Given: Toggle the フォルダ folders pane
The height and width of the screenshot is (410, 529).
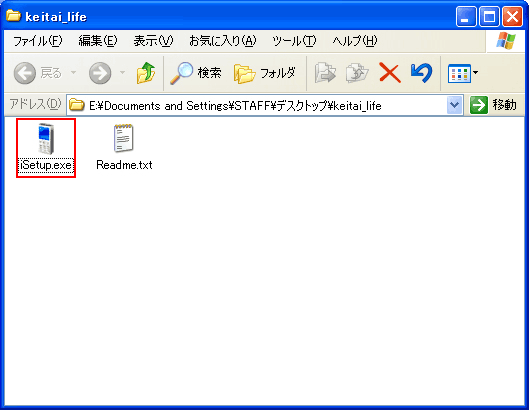Looking at the screenshot, I should (265, 73).
